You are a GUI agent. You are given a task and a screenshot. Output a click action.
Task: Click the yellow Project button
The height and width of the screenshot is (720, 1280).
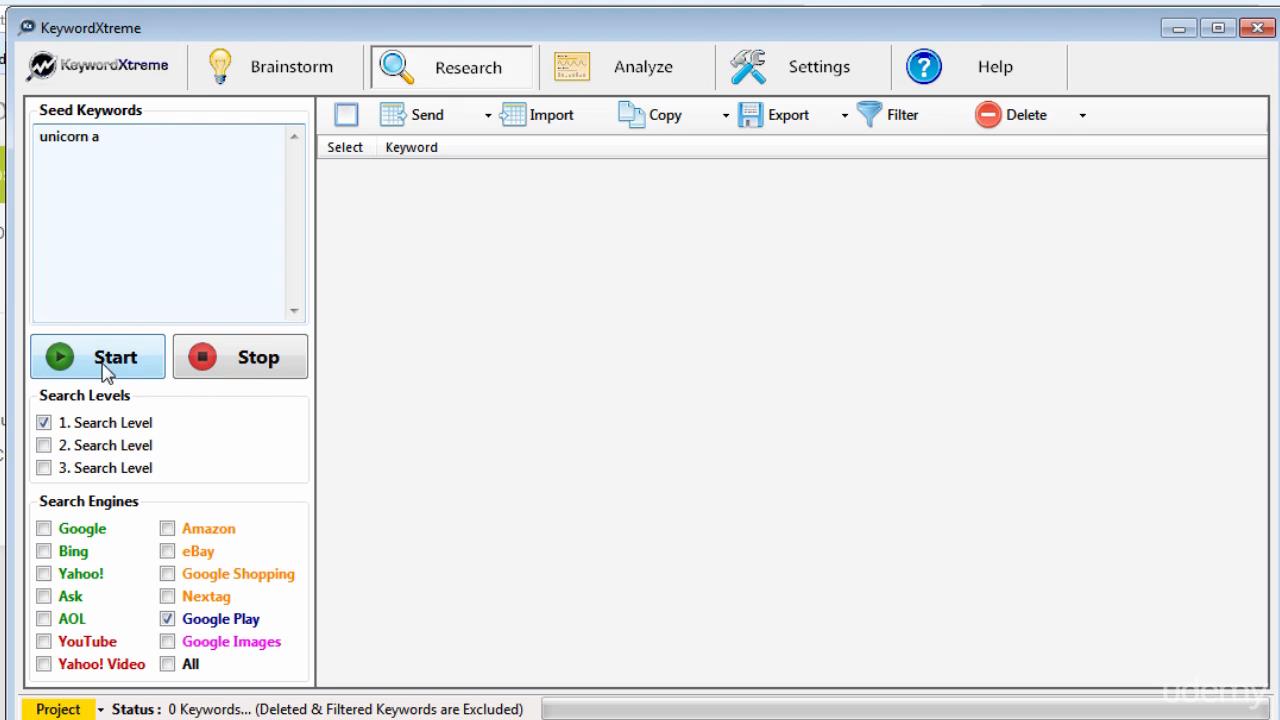point(58,709)
